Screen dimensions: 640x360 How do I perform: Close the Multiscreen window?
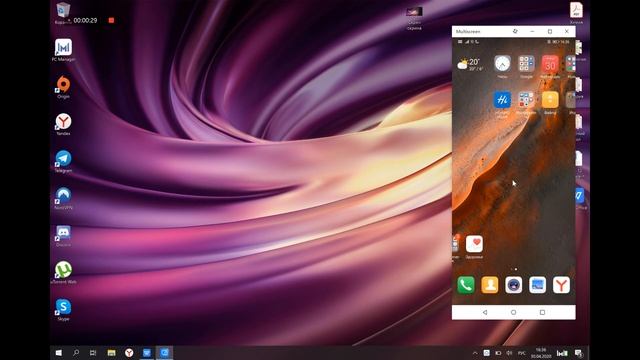click(x=567, y=31)
